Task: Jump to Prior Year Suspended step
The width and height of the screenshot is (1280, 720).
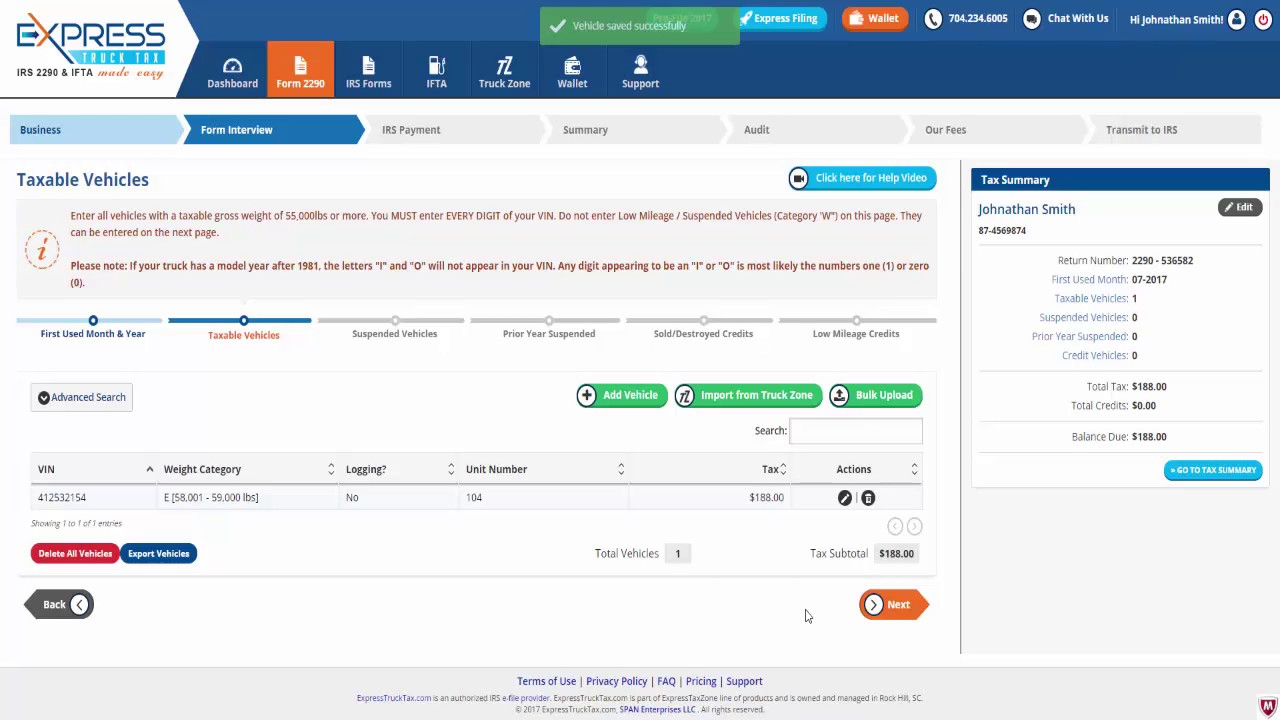Action: pyautogui.click(x=549, y=327)
